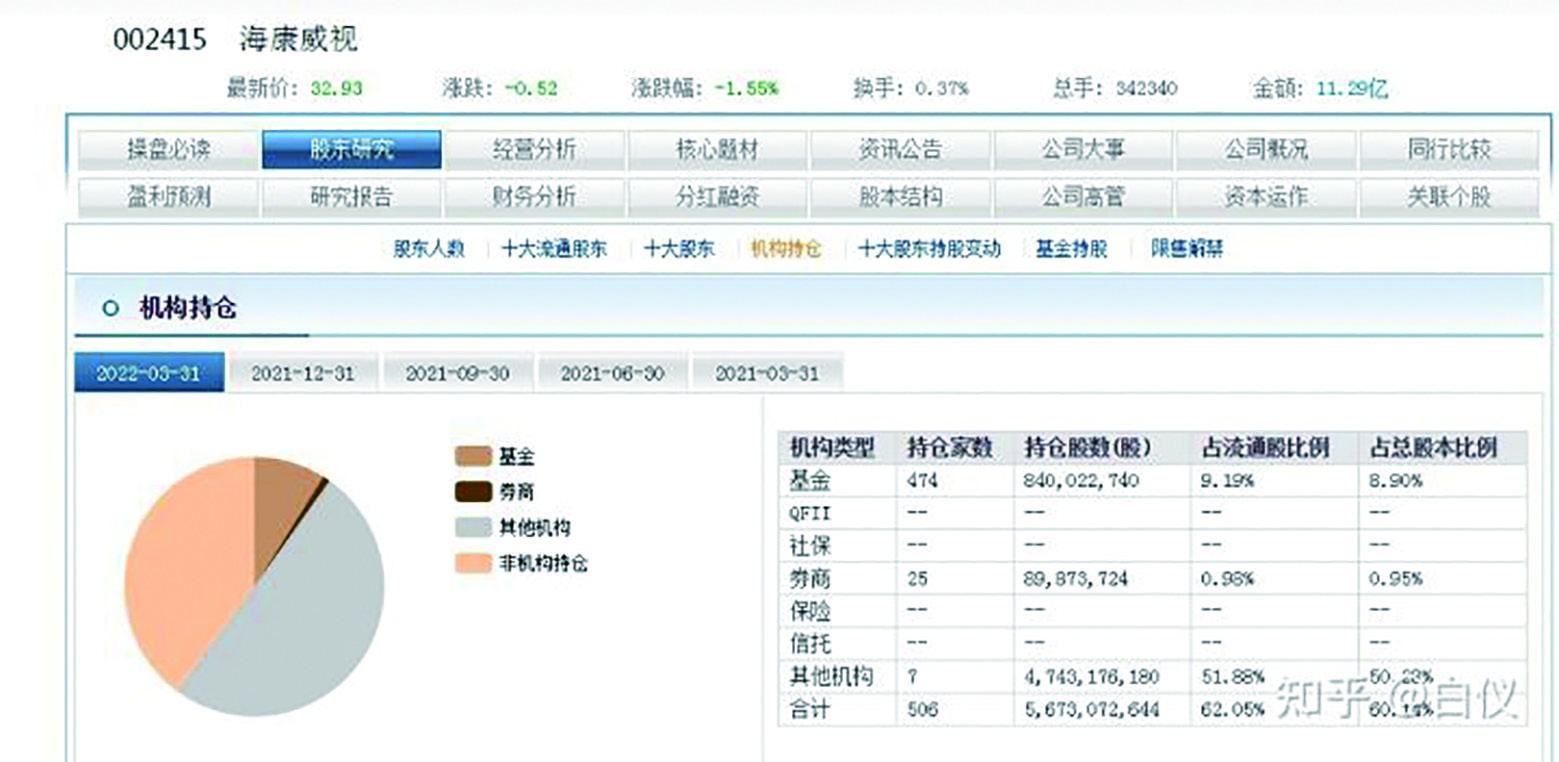This screenshot has height=762, width=1559.
Task: Open the 核心题材 tab
Action: (x=718, y=147)
